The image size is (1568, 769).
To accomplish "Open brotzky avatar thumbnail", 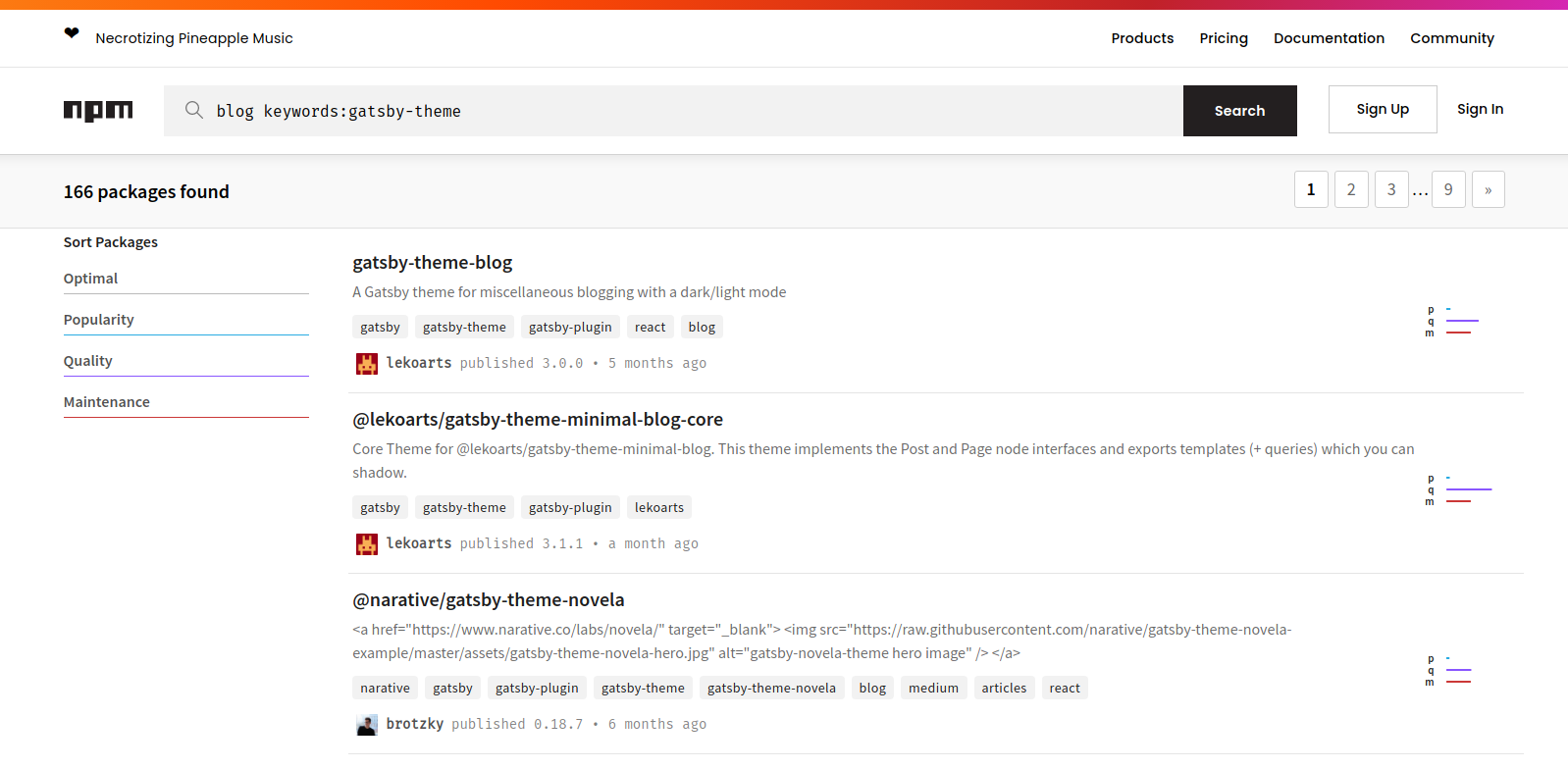I will click(x=367, y=725).
